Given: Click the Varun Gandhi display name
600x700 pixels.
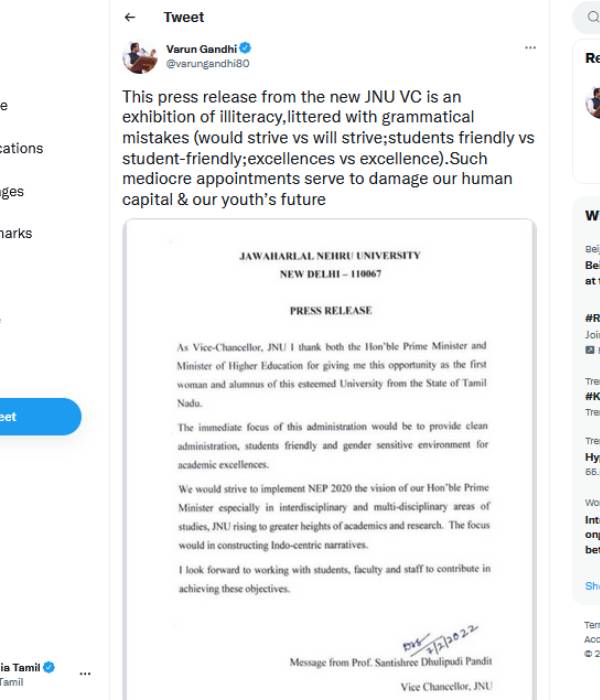Looking at the screenshot, I should pyautogui.click(x=201, y=48).
